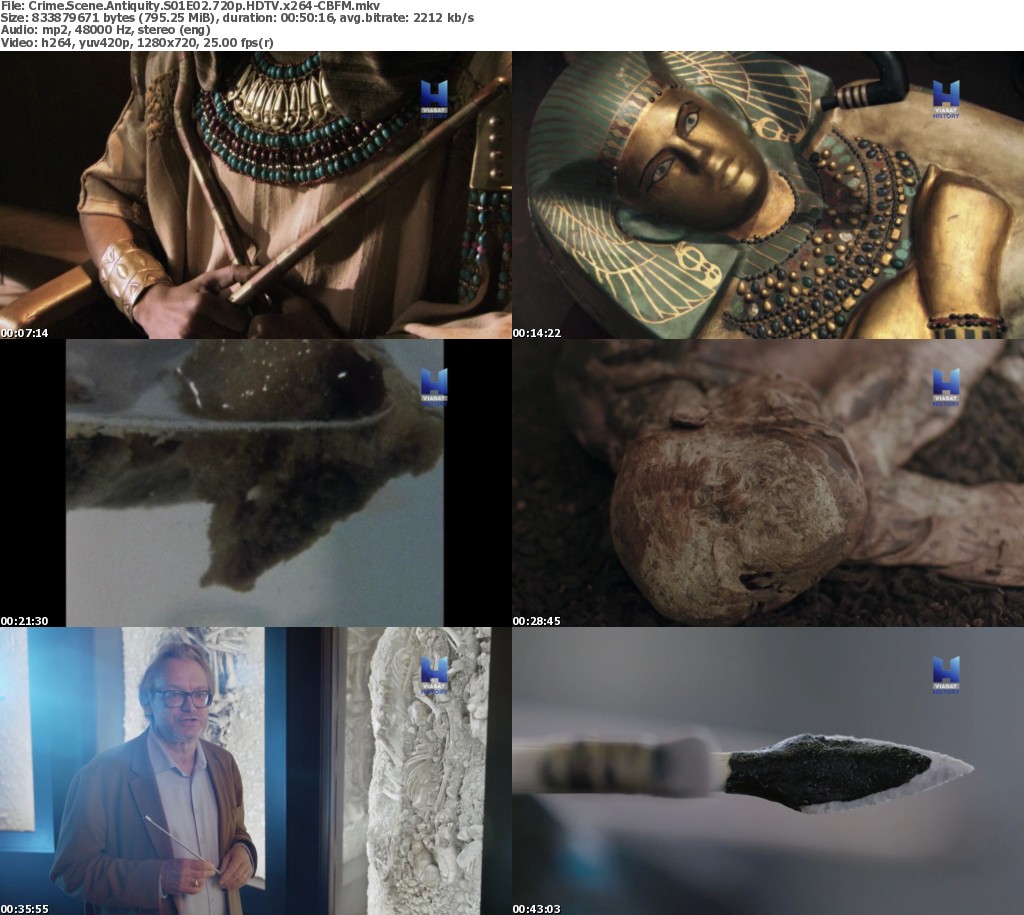Click Viasat History logo on the golden sarcophagus frame
Image resolution: width=1024 pixels, height=915 pixels.
[945, 100]
